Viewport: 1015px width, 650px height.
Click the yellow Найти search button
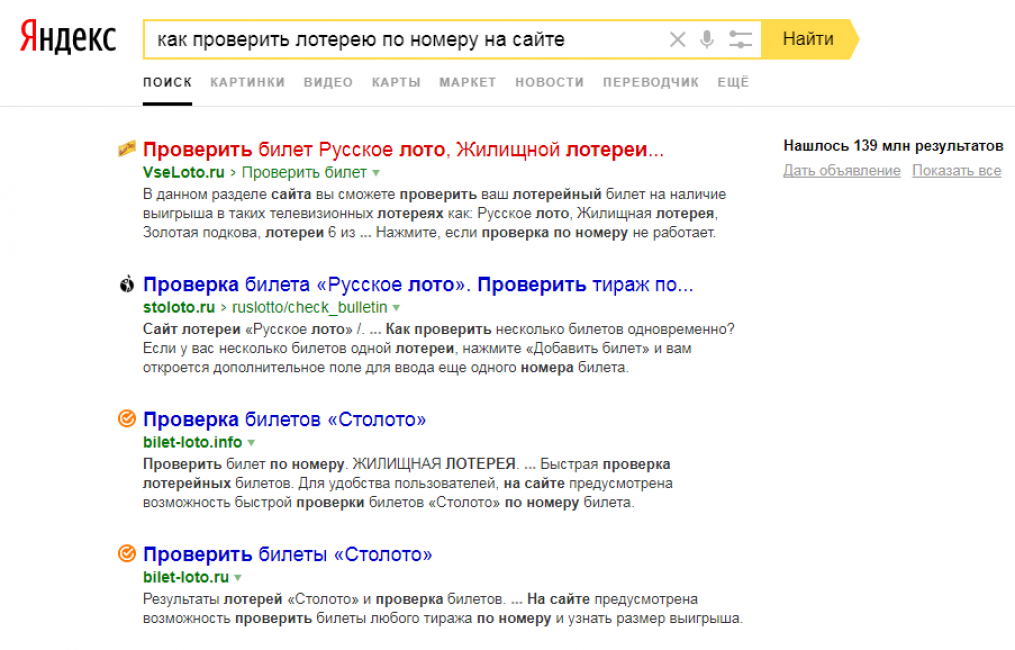(x=809, y=39)
